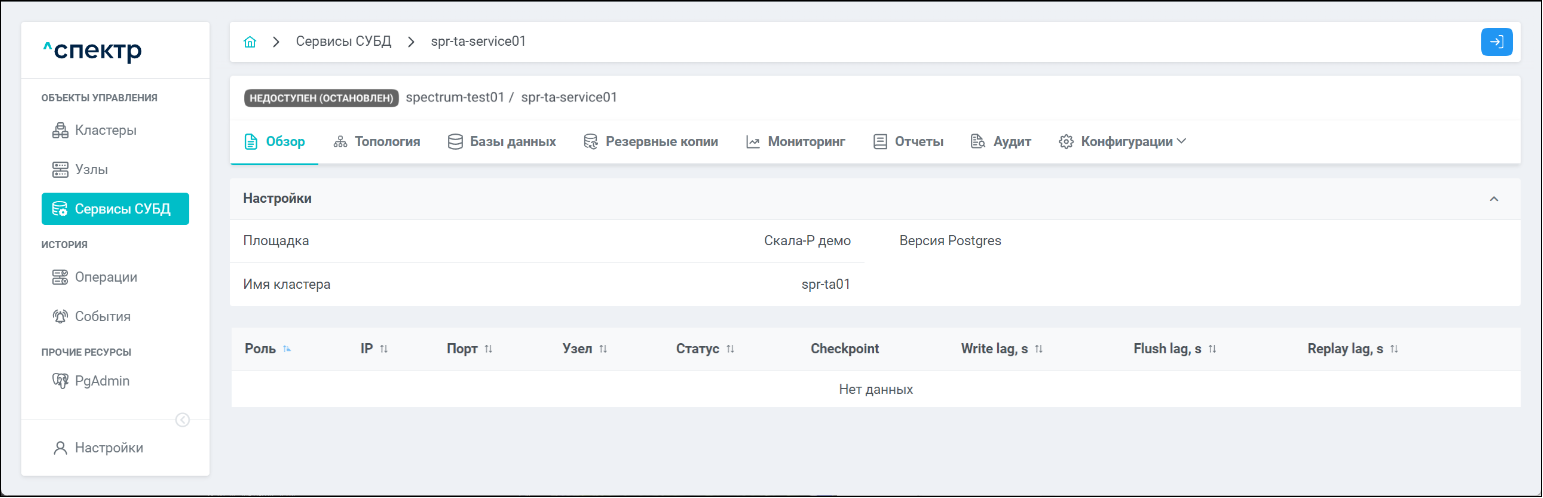Image resolution: width=1543 pixels, height=498 pixels.
Task: Open Настройки at the sidebar bottom
Action: 108,448
